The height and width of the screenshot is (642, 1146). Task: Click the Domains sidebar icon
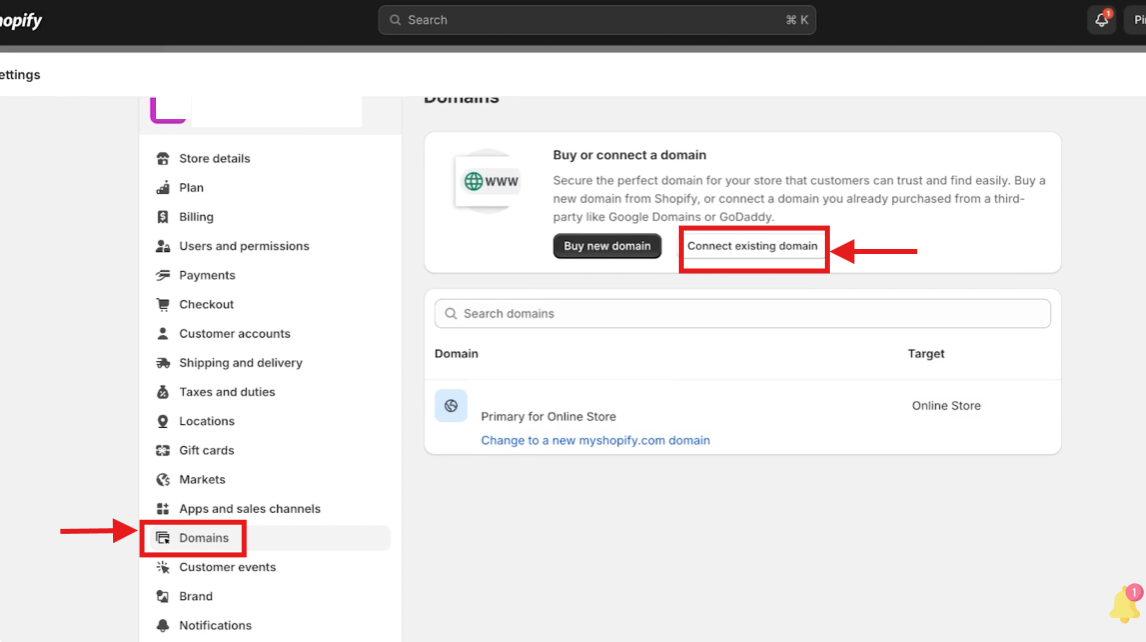(162, 539)
